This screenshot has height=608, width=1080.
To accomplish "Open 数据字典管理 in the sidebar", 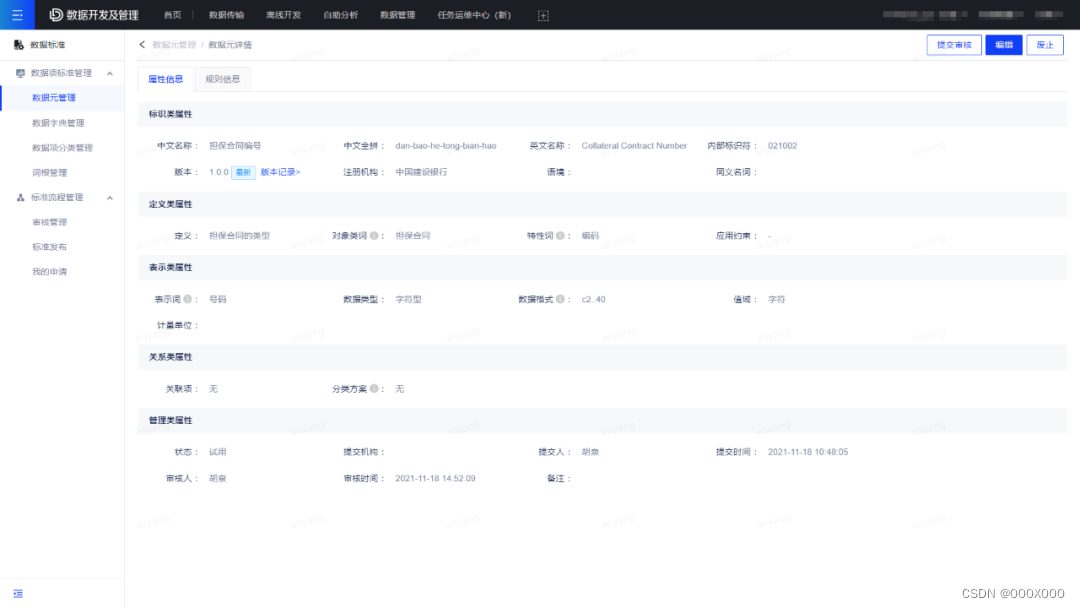I will 58,123.
